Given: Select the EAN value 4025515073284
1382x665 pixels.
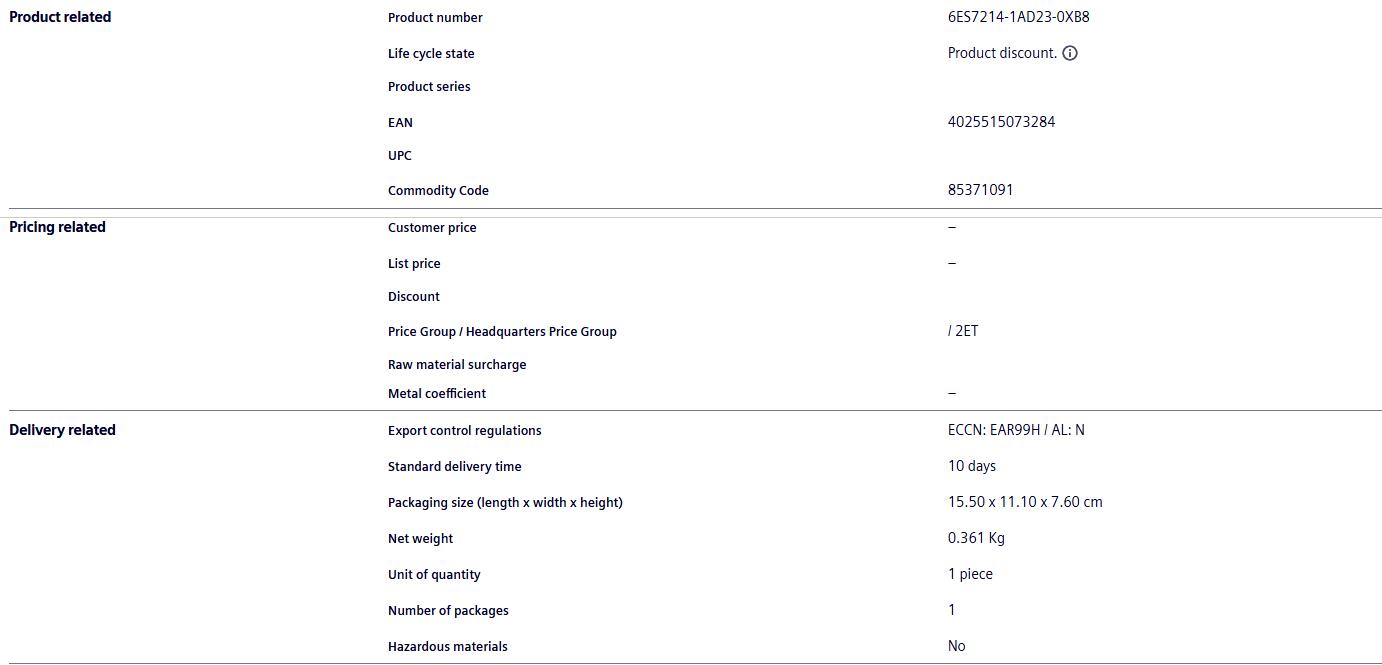Looking at the screenshot, I should 1001,122.
